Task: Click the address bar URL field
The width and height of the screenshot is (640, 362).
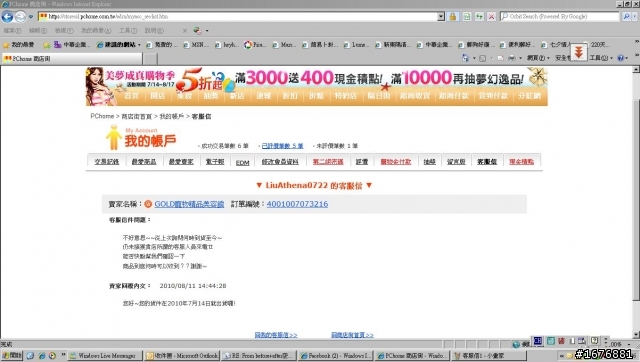Action: 237,17
